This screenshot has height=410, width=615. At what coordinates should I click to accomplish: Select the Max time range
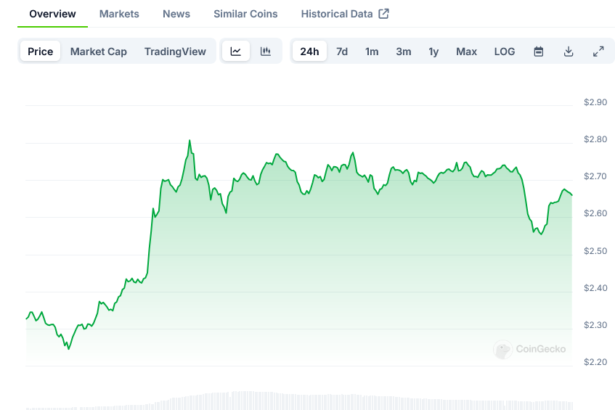(x=466, y=52)
